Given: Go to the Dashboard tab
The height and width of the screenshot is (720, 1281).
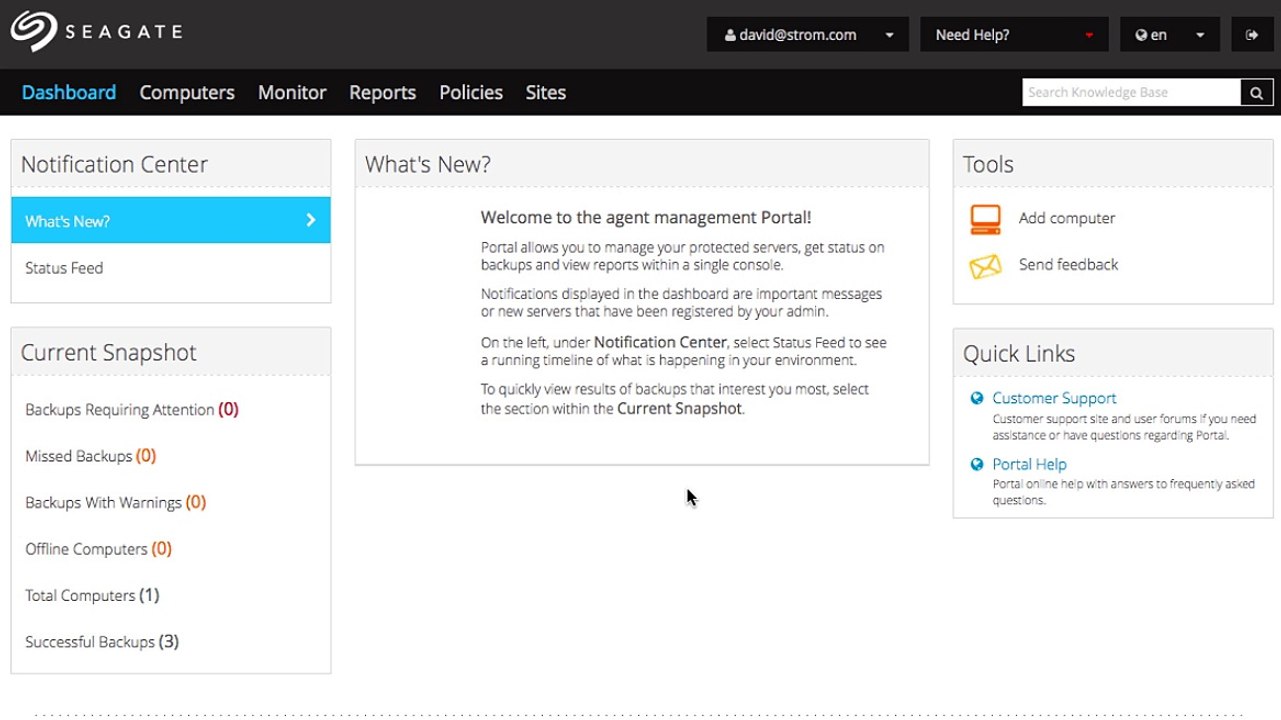Looking at the screenshot, I should [x=69, y=92].
